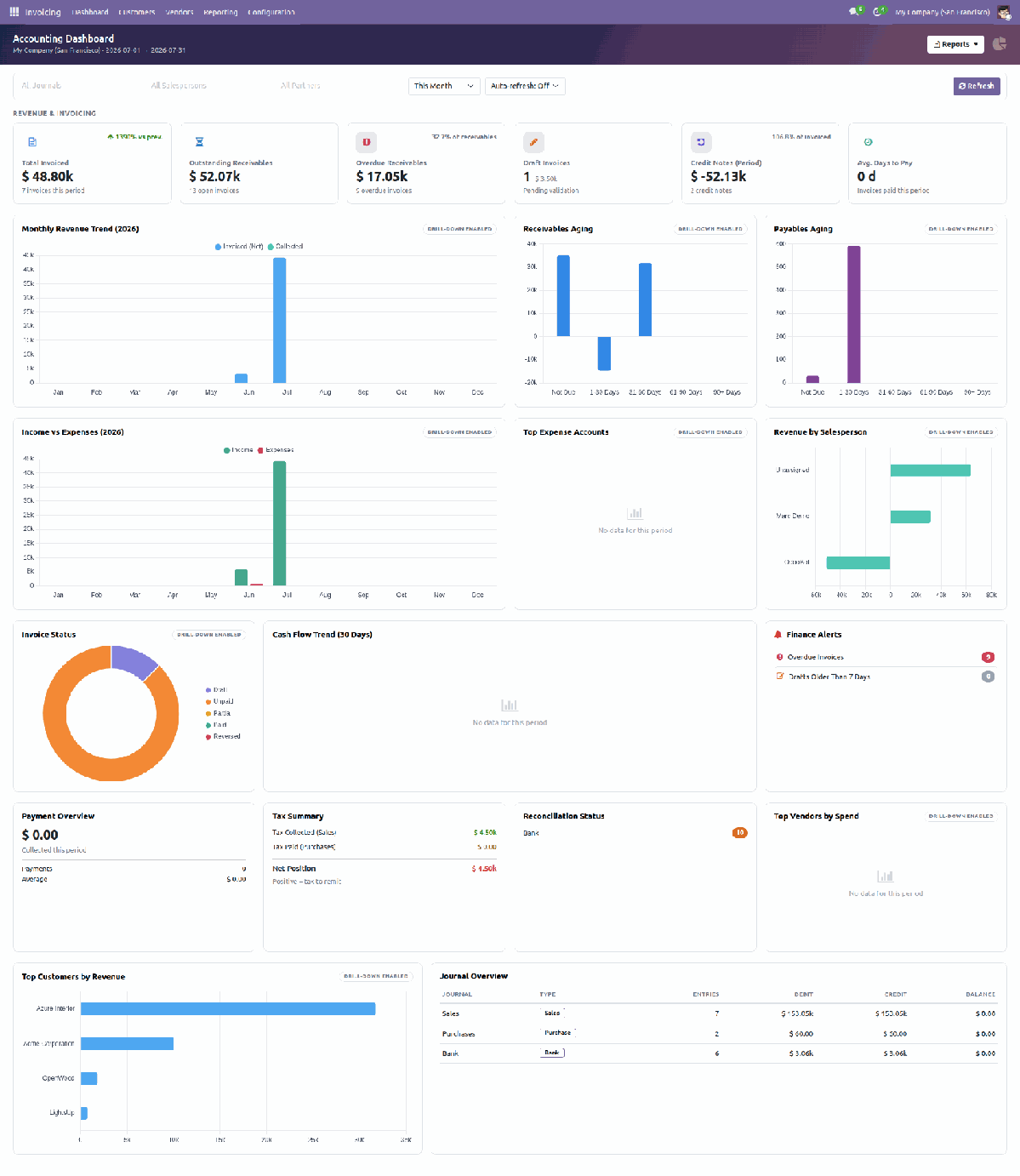Toggle the Income legend series

[238, 450]
